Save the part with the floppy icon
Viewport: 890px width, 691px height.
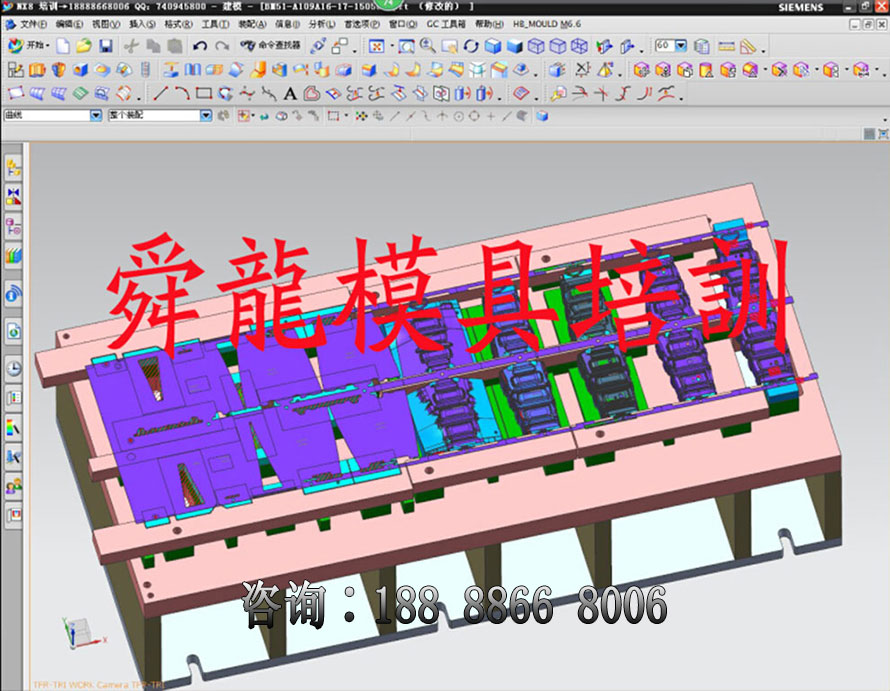[x=106, y=46]
